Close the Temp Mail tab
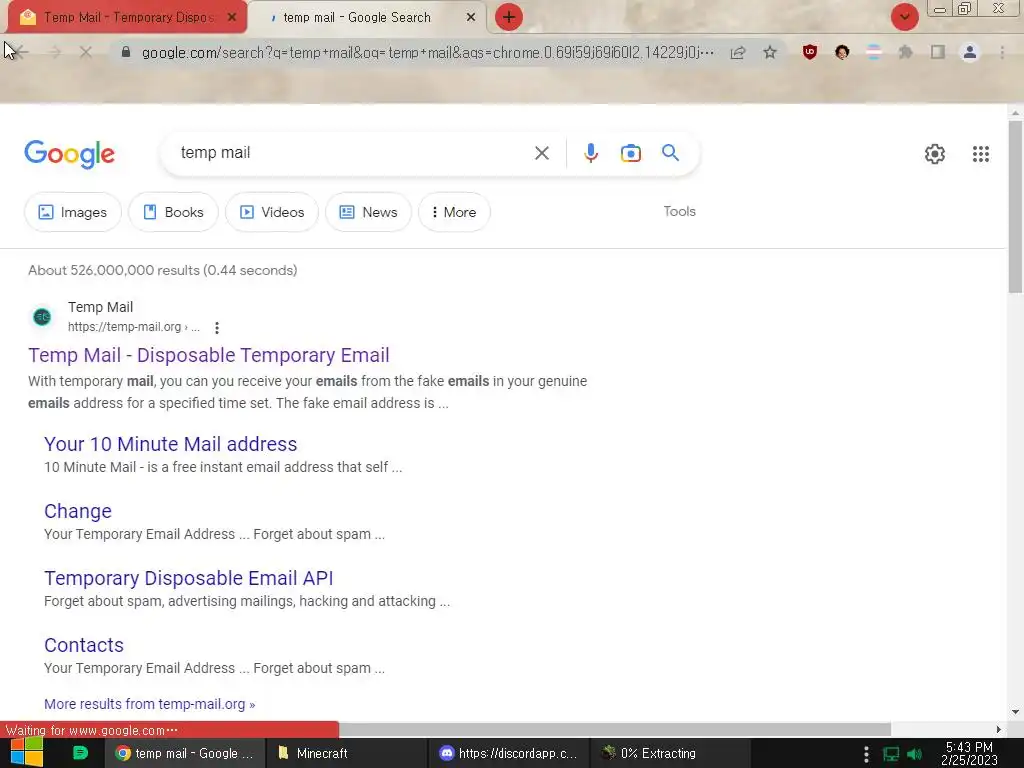The image size is (1024, 768). (x=232, y=18)
